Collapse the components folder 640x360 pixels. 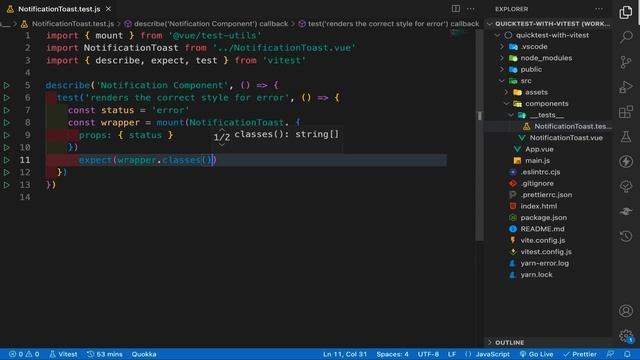(548, 104)
